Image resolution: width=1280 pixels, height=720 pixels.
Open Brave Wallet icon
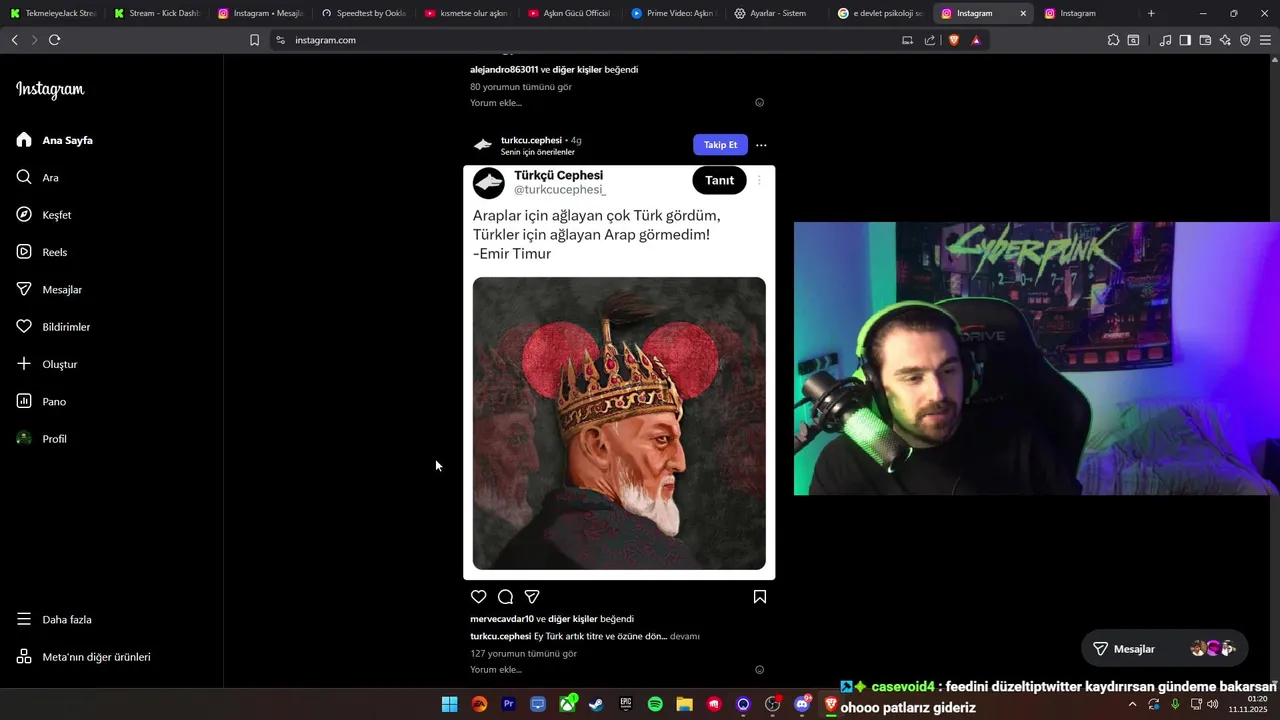click(1205, 40)
